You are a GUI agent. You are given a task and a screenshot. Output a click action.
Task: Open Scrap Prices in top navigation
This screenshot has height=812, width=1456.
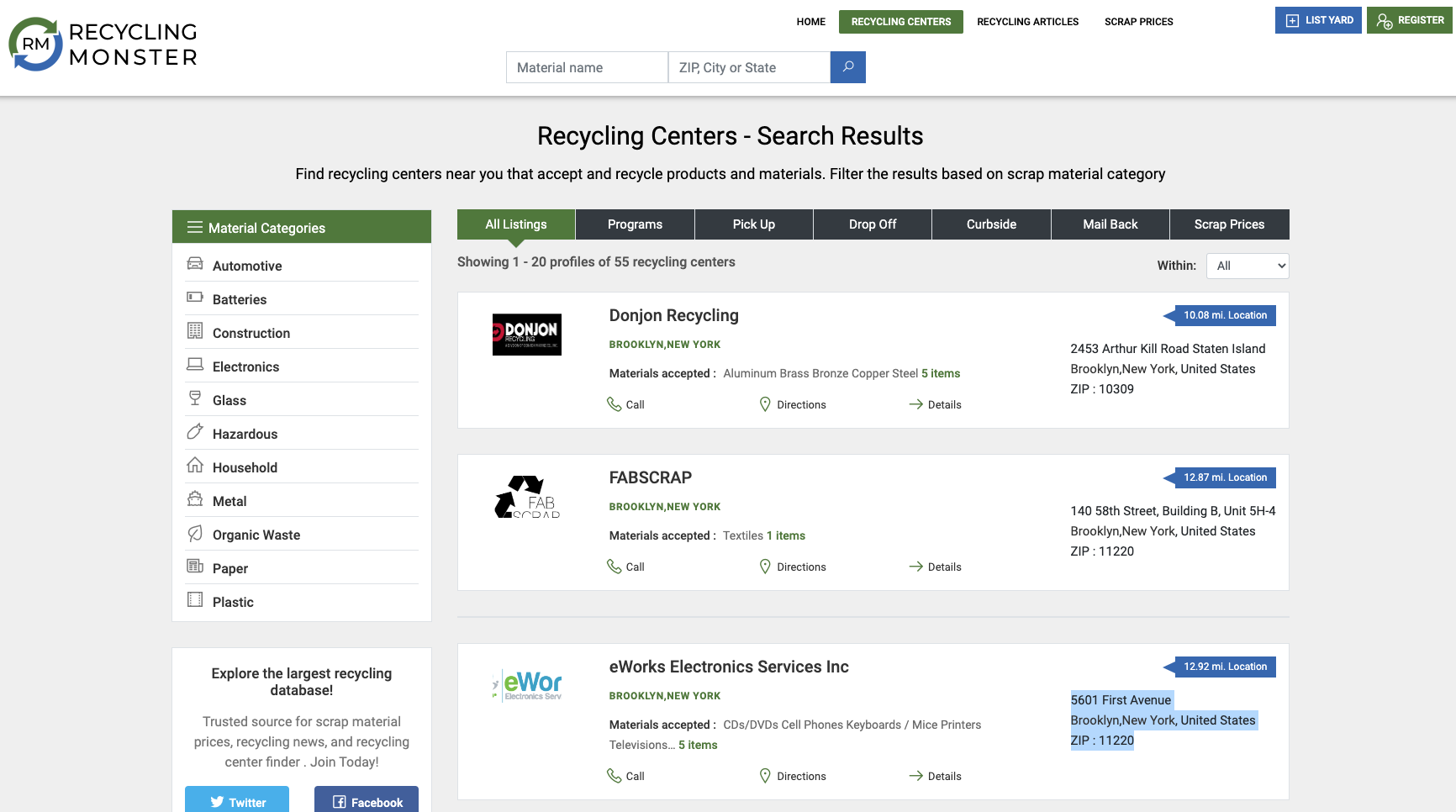(x=1138, y=22)
